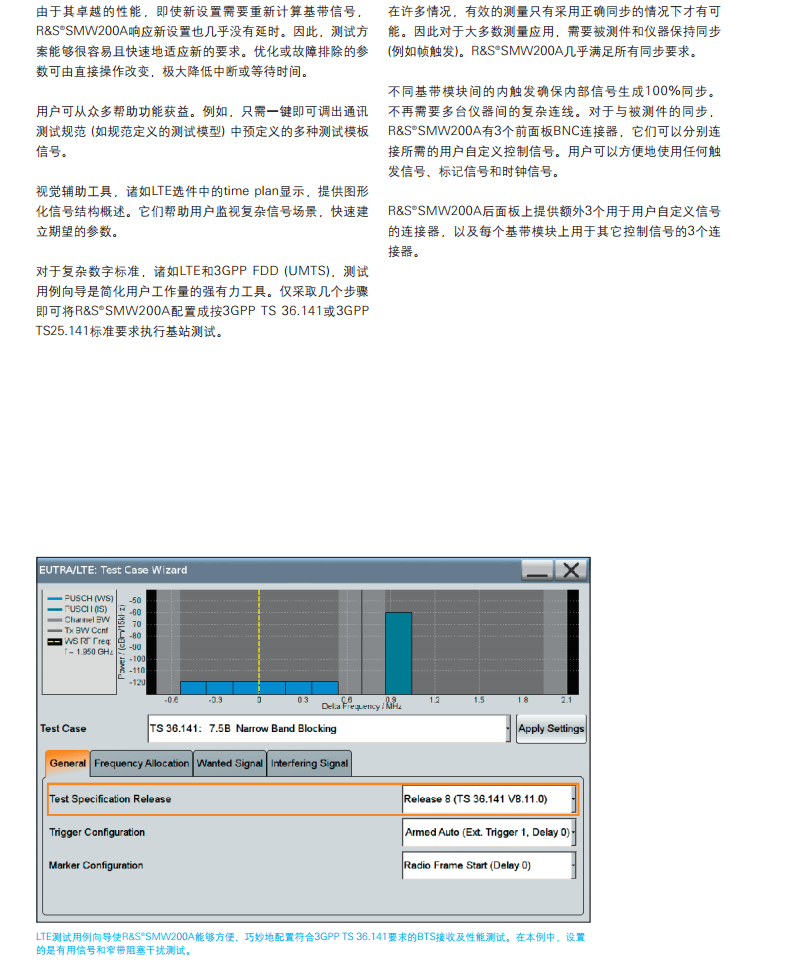Open the Test Case dropdown
The height and width of the screenshot is (967, 788).
[x=508, y=728]
